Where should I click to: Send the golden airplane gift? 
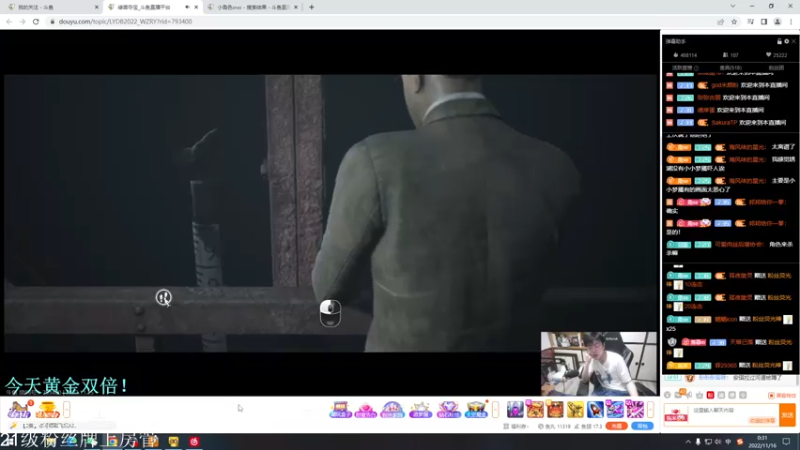(575, 409)
